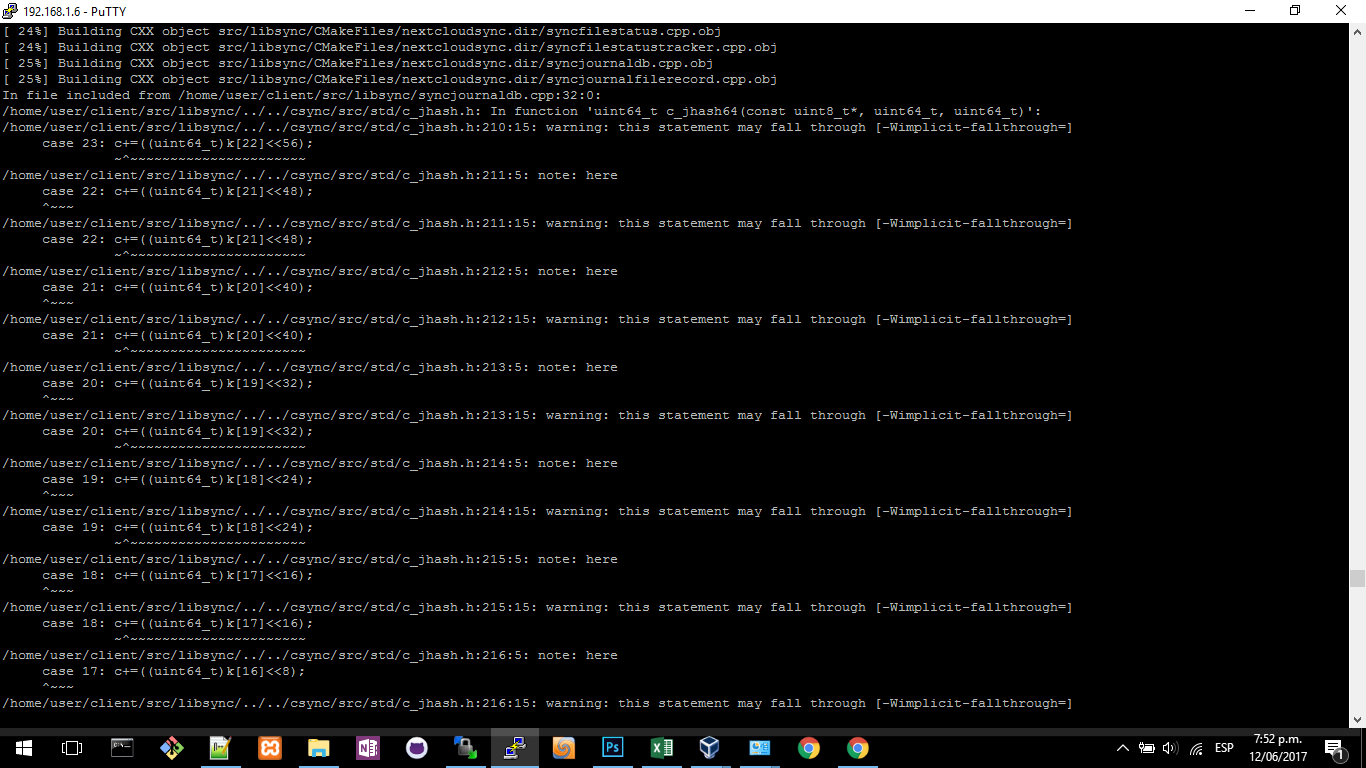Open the Action Center notifications

(1333, 748)
